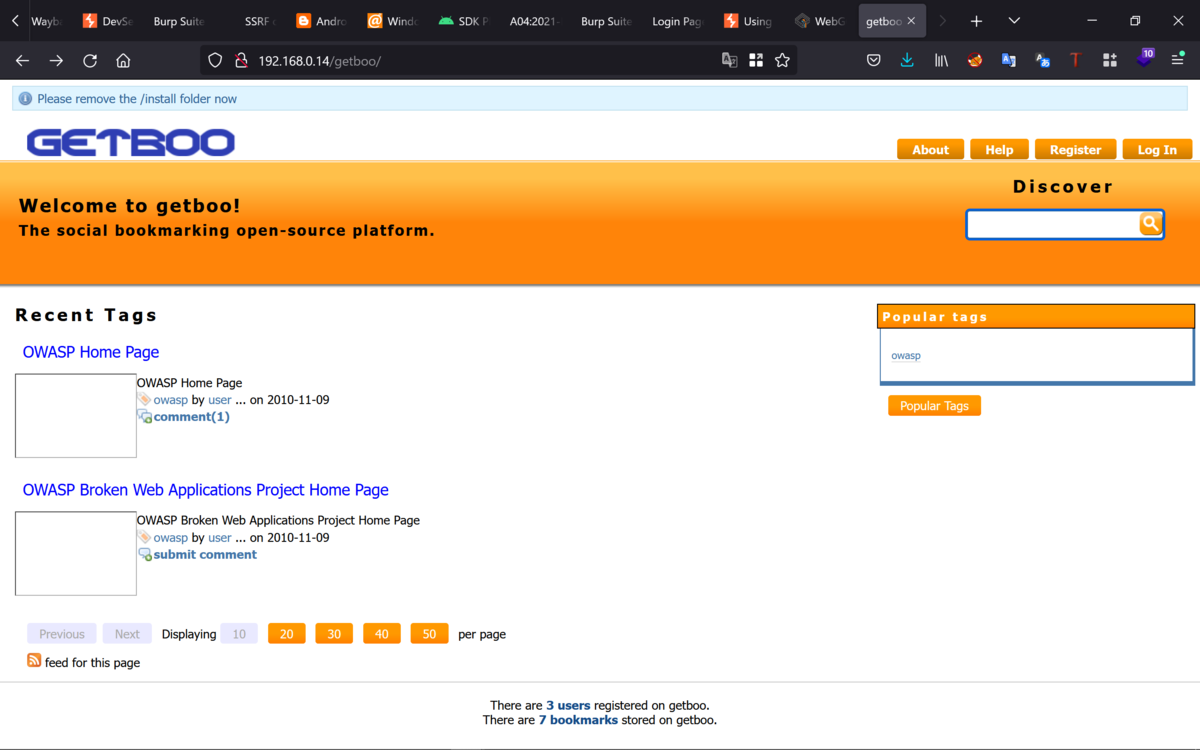
Task: Switch to the Using tab
Action: tap(748, 21)
